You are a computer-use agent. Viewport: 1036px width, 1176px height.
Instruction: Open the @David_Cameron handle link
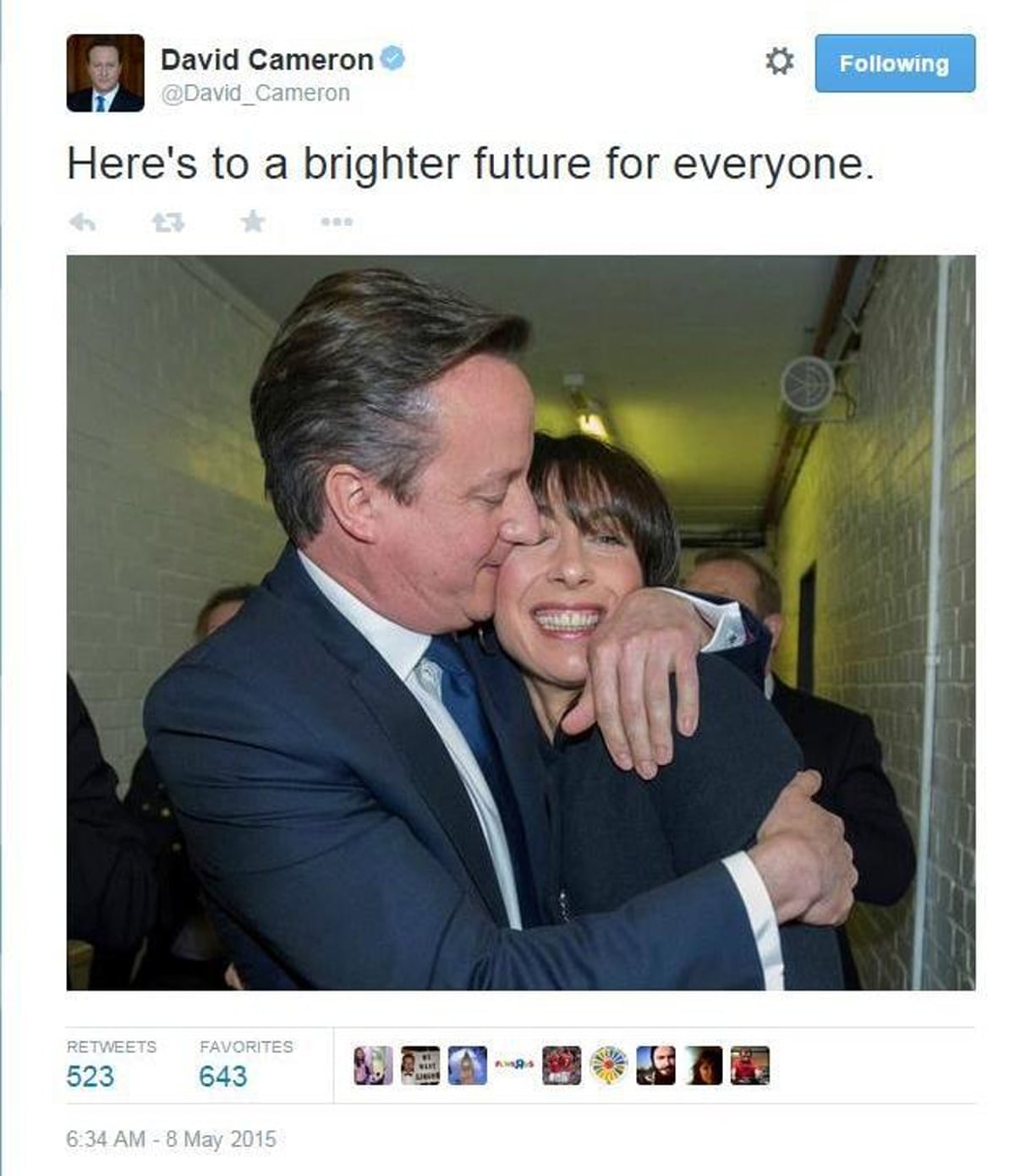coord(255,93)
